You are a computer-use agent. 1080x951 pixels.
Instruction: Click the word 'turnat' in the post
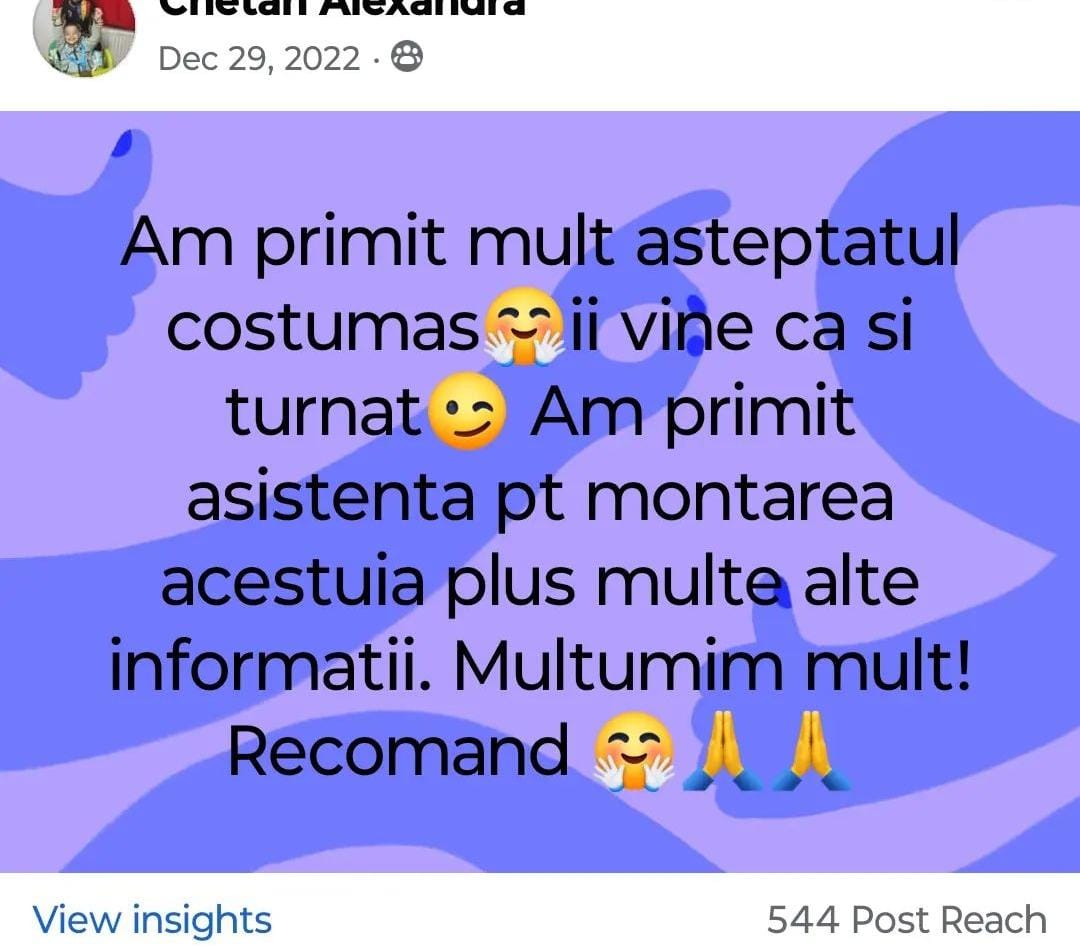tap(323, 412)
